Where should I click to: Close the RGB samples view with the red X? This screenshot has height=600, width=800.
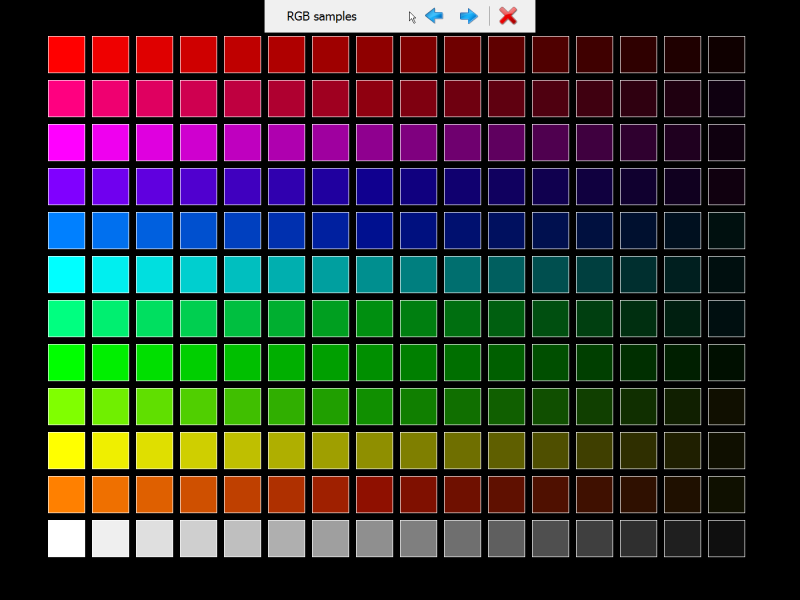(x=508, y=16)
